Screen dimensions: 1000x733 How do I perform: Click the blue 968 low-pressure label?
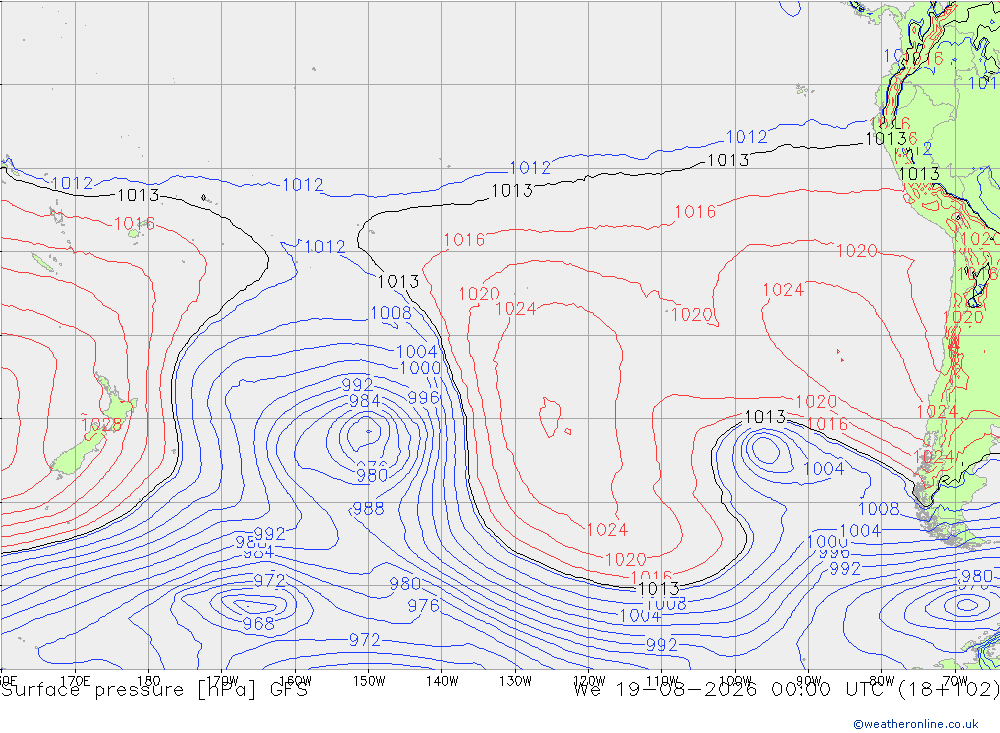[258, 623]
